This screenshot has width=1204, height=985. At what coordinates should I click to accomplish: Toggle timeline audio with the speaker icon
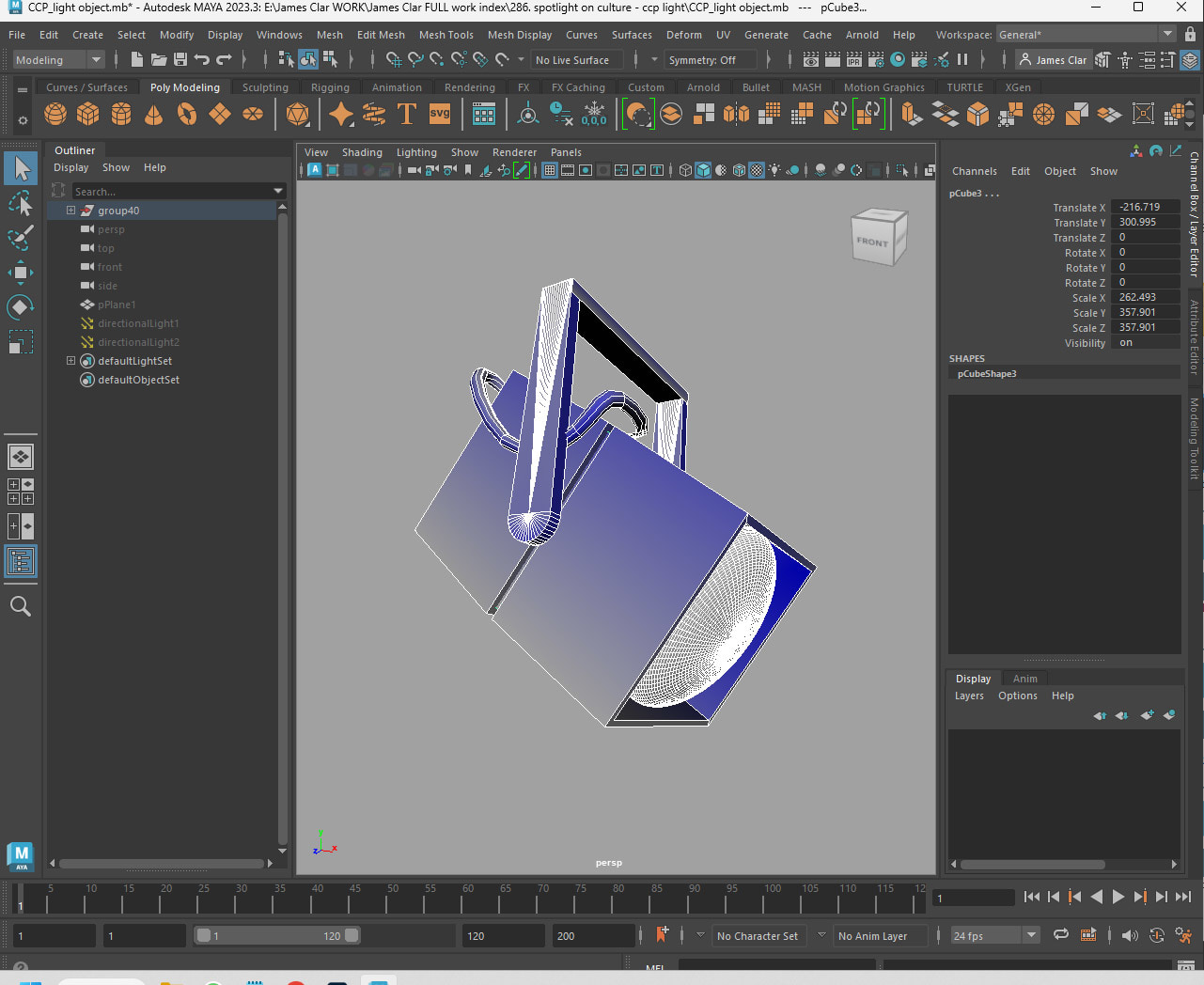click(x=1130, y=935)
